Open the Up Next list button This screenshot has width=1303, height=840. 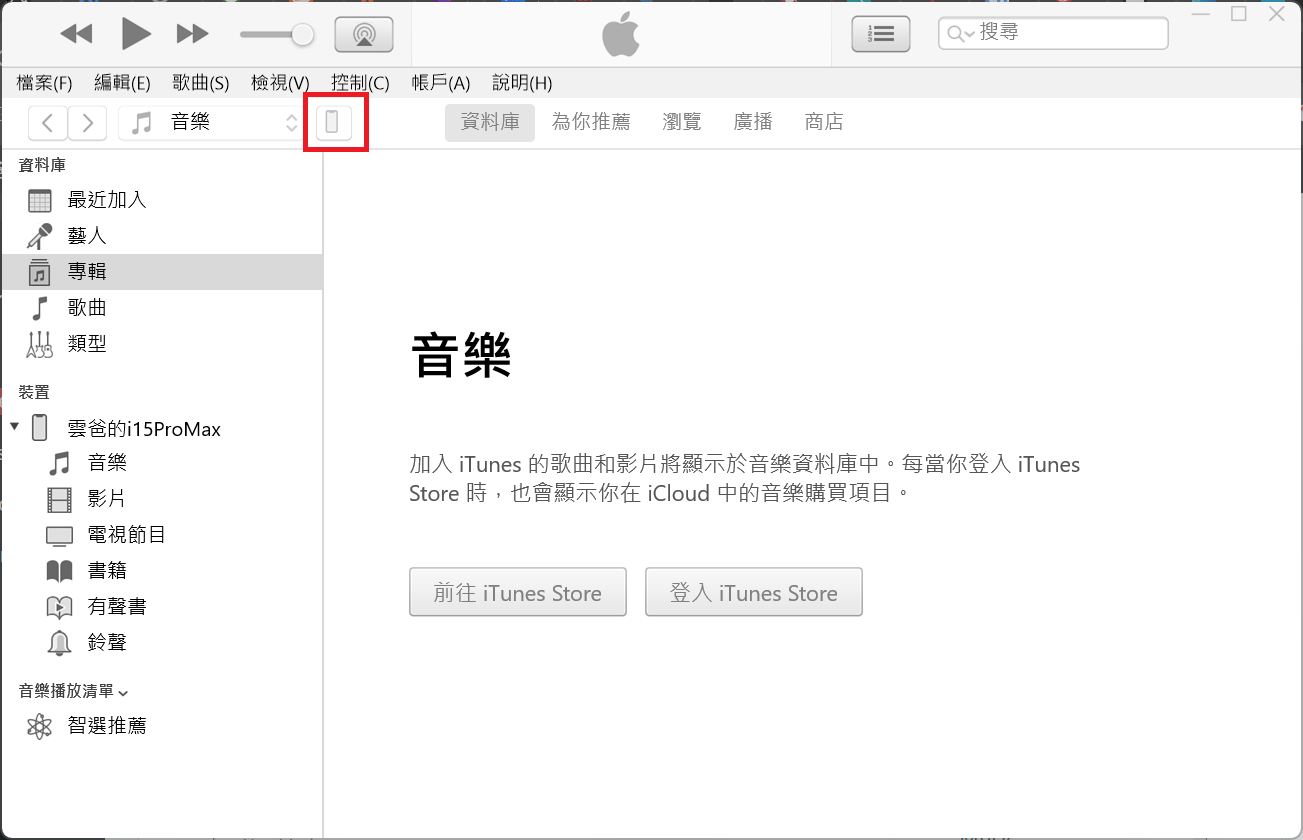click(x=880, y=34)
